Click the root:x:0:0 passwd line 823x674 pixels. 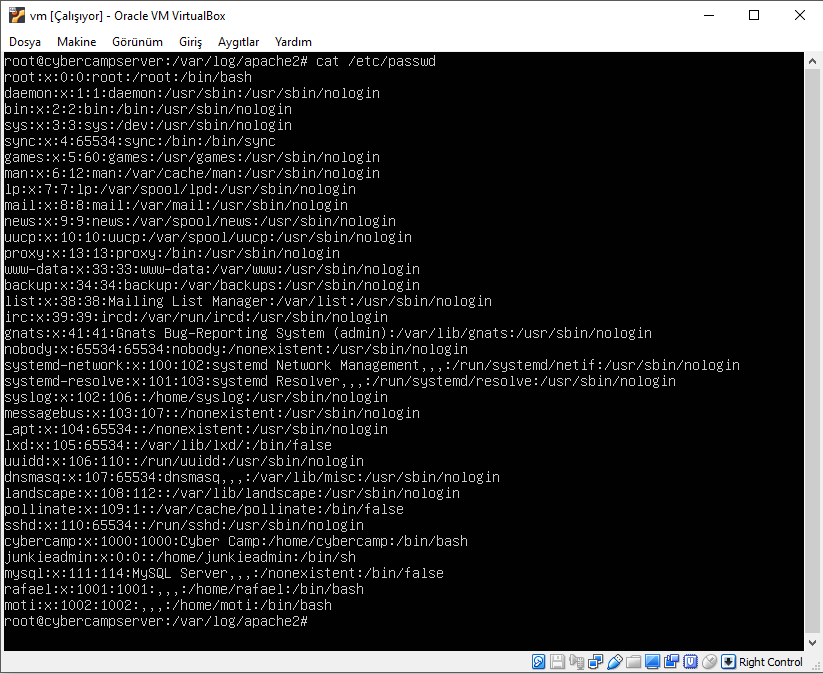pos(128,78)
